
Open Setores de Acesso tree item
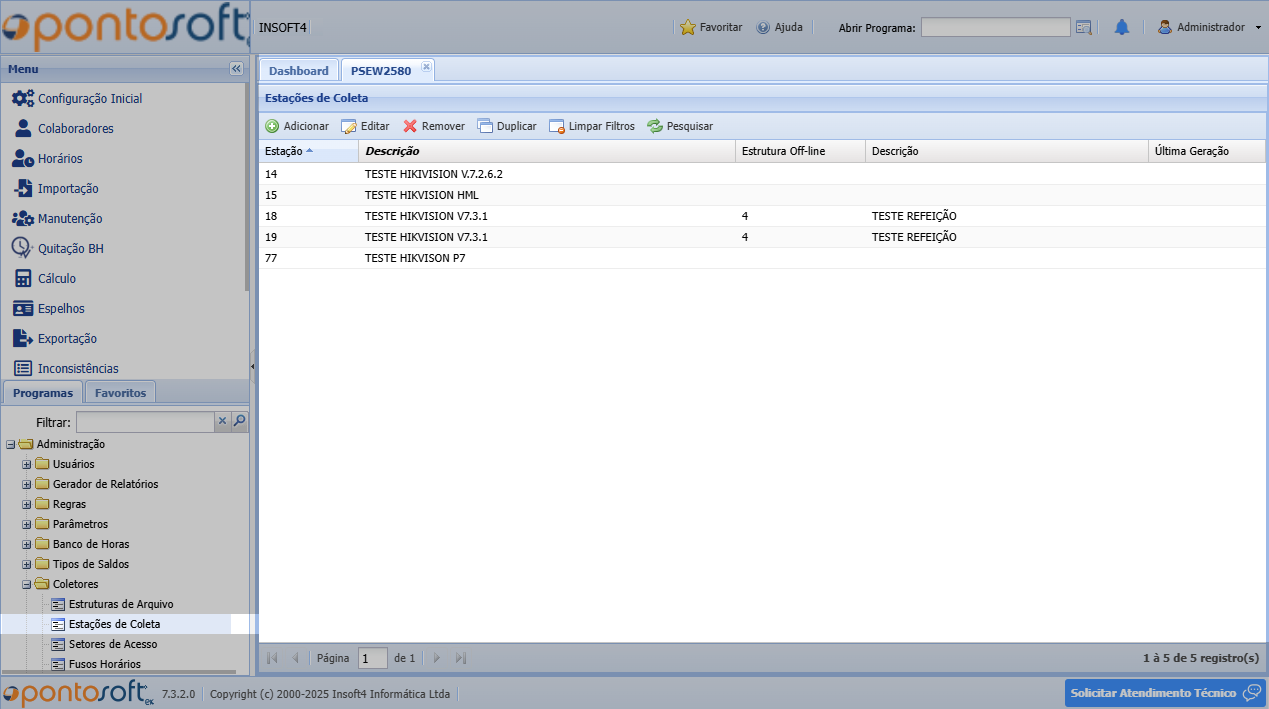click(x=113, y=644)
